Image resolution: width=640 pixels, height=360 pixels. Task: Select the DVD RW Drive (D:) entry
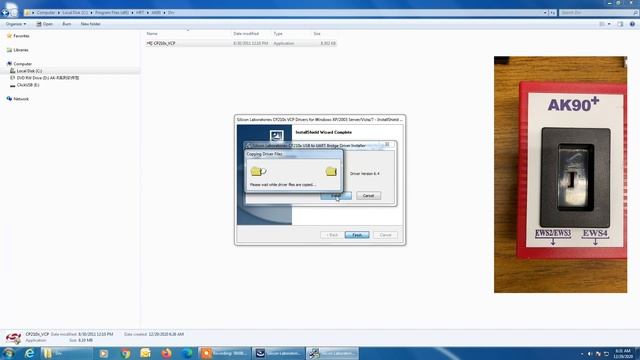(x=48, y=78)
